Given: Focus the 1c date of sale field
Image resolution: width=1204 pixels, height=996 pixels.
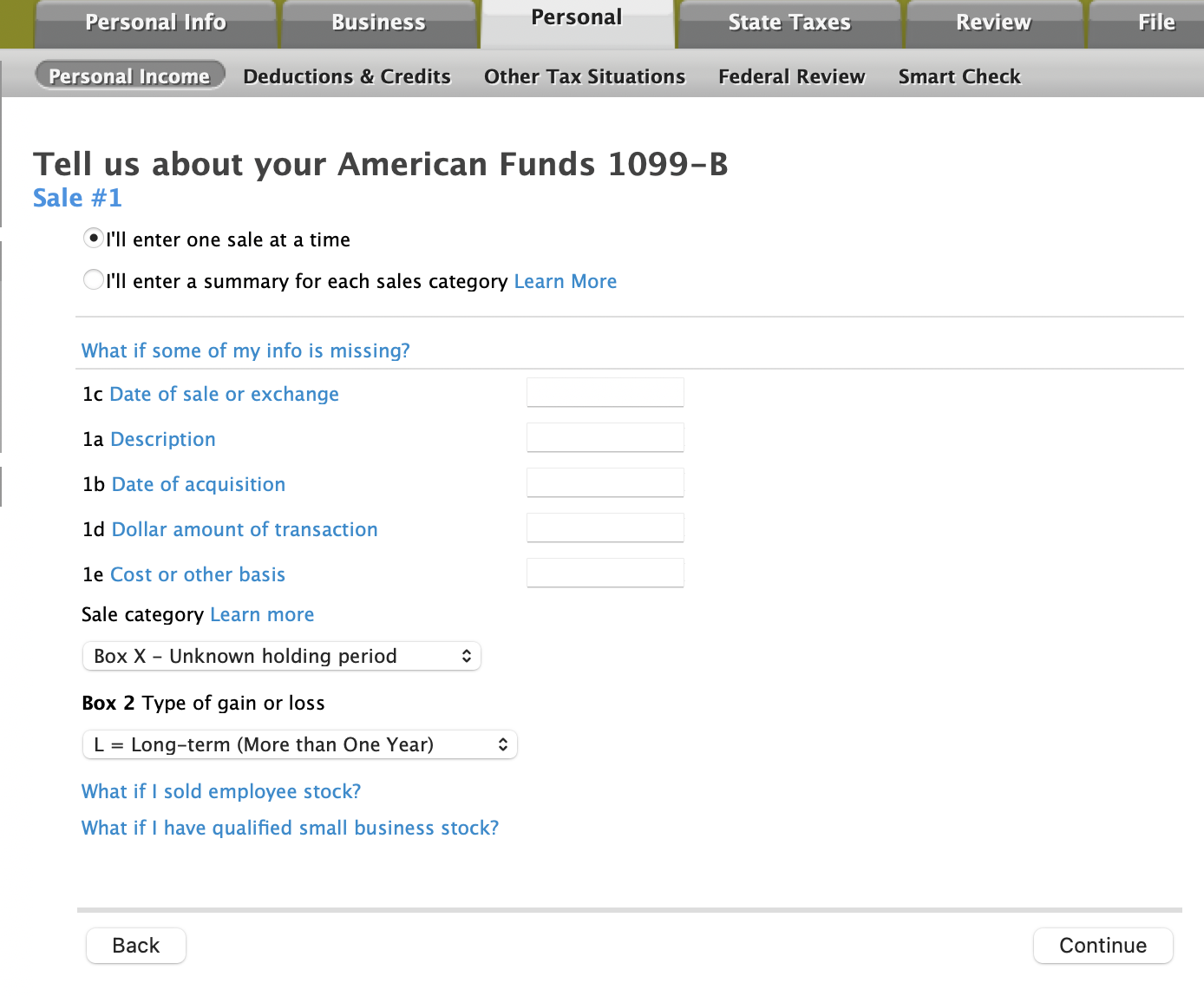Looking at the screenshot, I should (605, 392).
